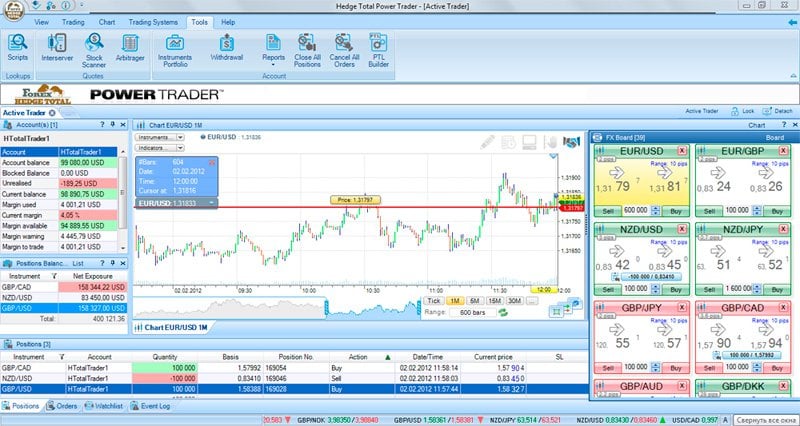Click the chart trading icon at toolbar end
The width and height of the screenshot is (800, 426).
pyautogui.click(x=571, y=142)
